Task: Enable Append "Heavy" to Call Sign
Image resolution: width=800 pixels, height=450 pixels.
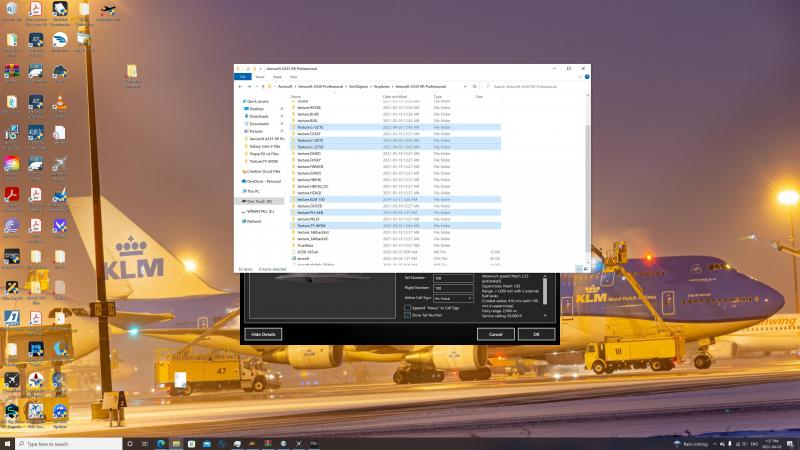Action: coord(407,308)
